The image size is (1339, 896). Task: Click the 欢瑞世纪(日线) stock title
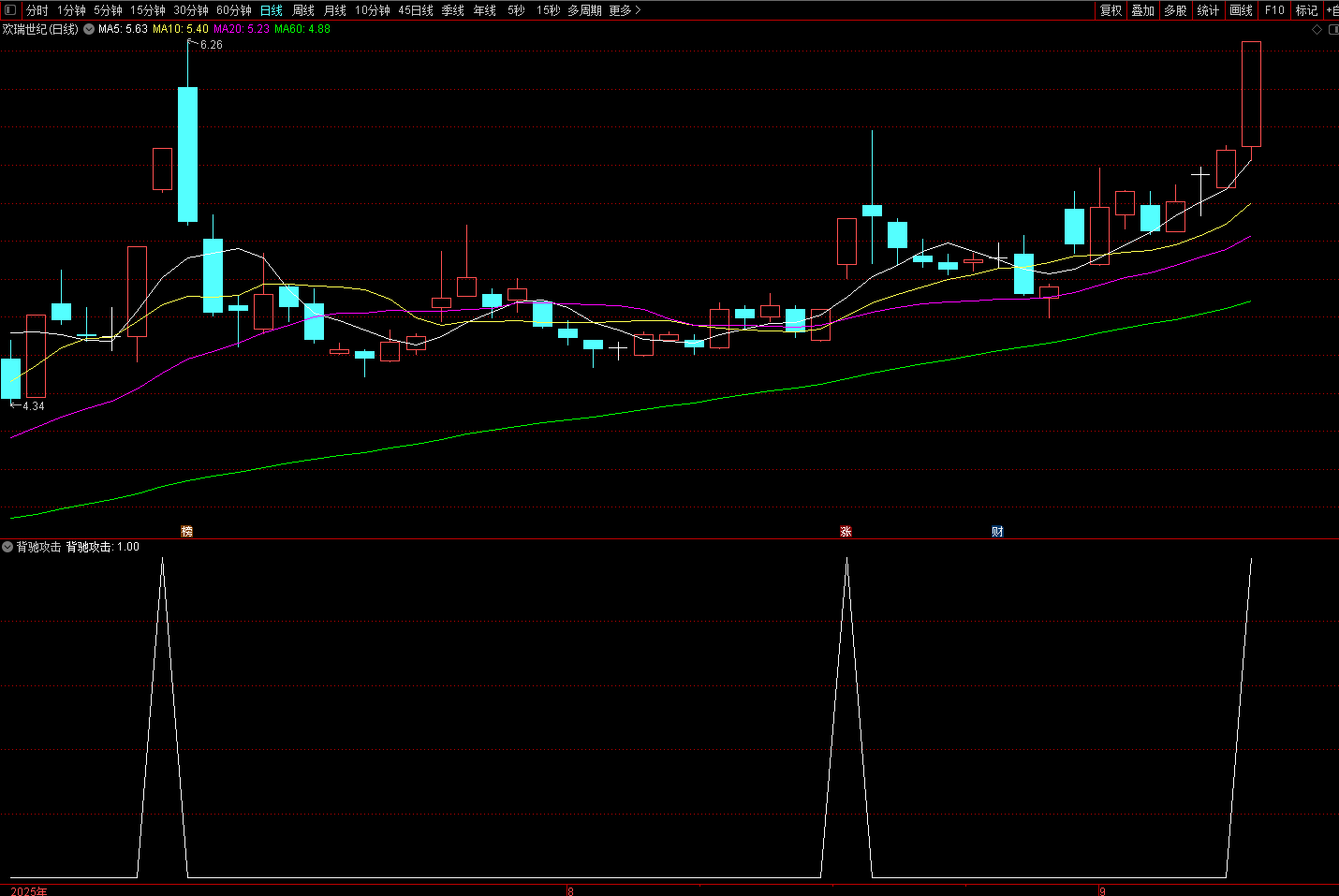point(40,29)
